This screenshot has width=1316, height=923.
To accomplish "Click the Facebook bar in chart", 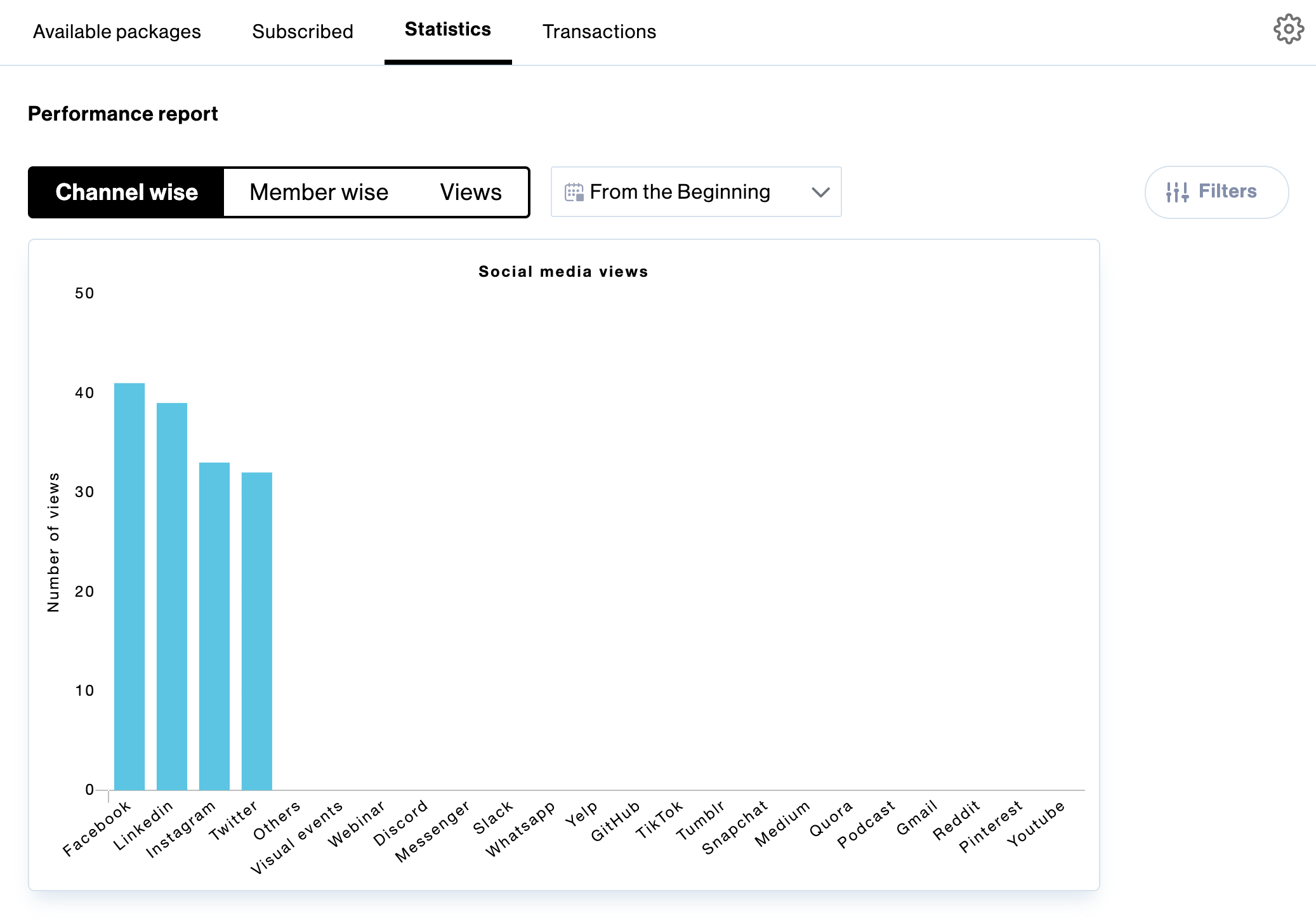I will 129,587.
